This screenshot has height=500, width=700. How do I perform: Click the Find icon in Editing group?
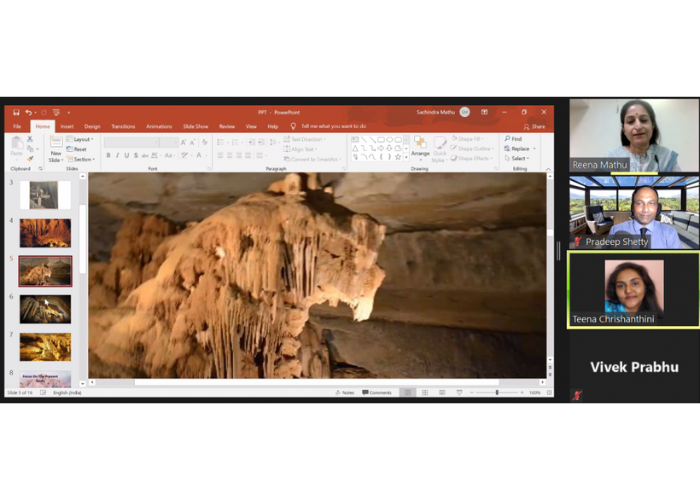click(514, 139)
